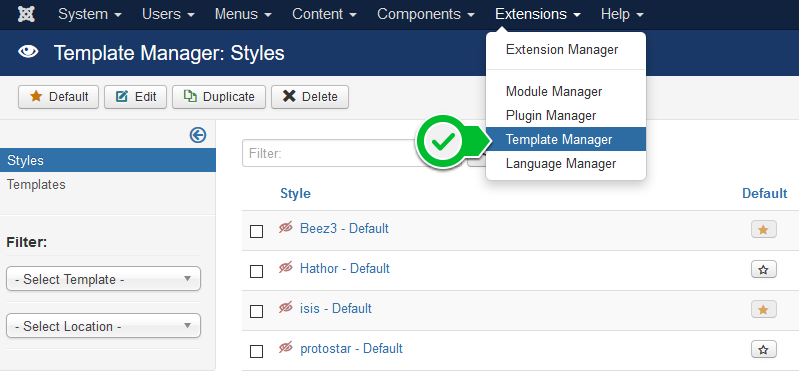799x379 pixels.
Task: Click the default star for isis - Default
Action: pyautogui.click(x=763, y=309)
